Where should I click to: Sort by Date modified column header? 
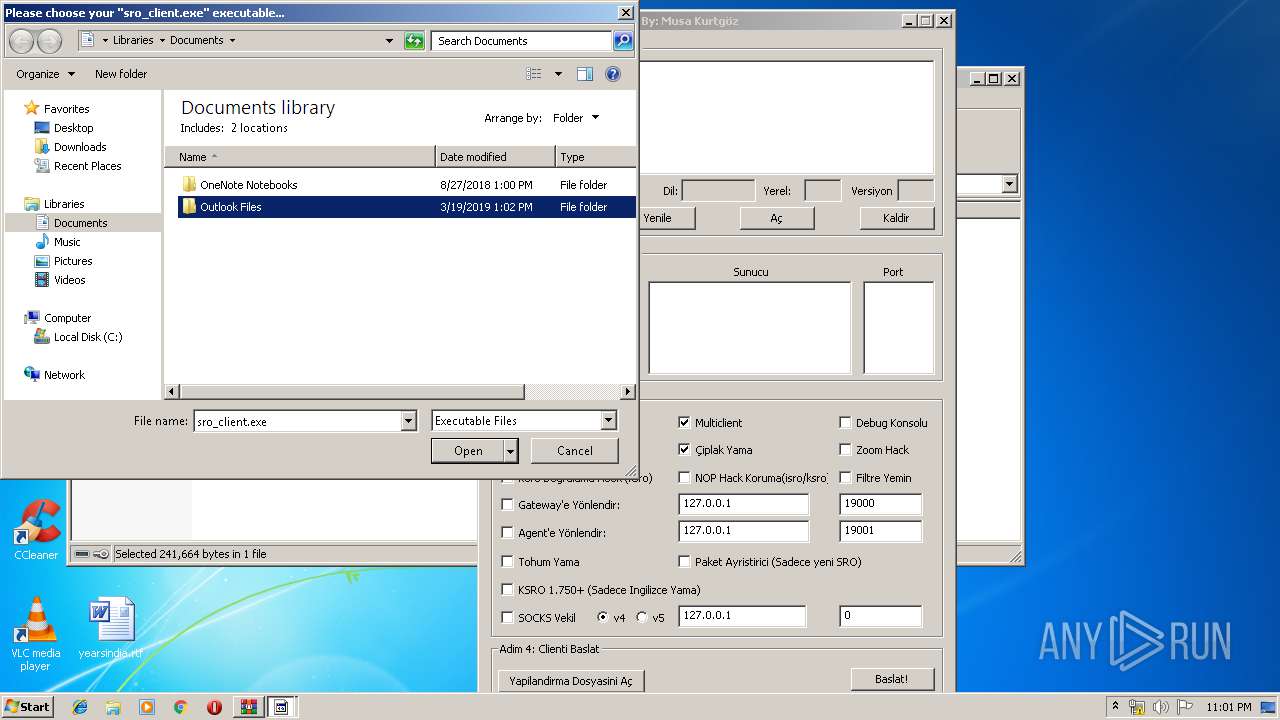[x=496, y=157]
